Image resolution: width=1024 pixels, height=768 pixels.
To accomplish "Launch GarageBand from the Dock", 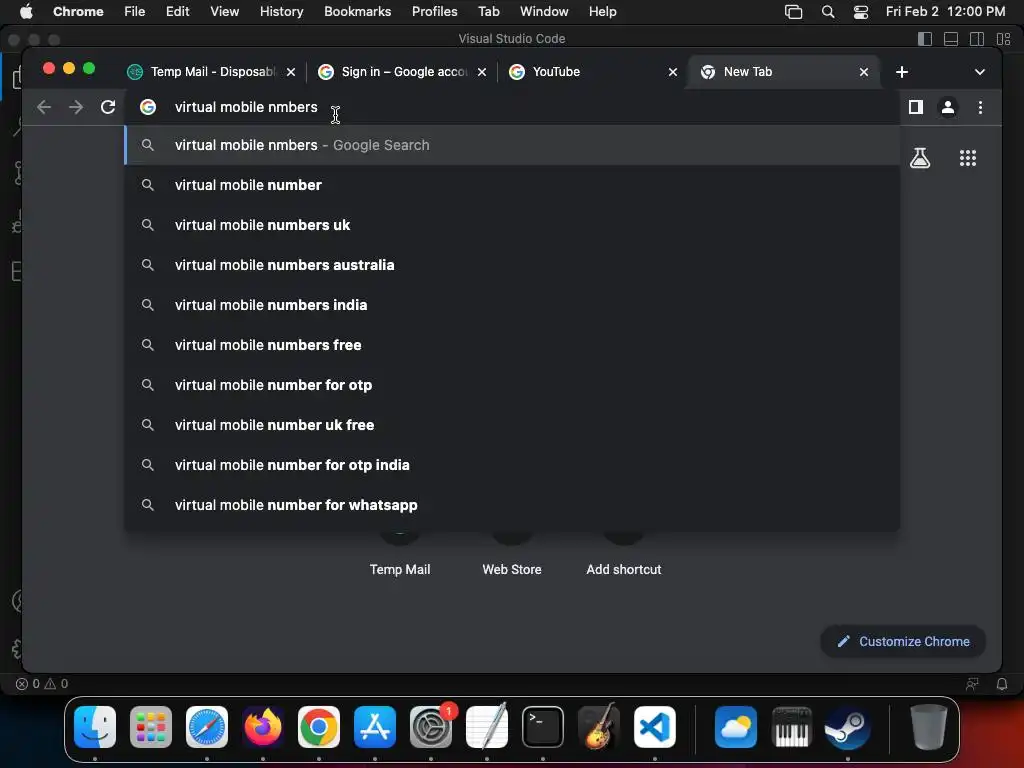I will click(x=599, y=727).
